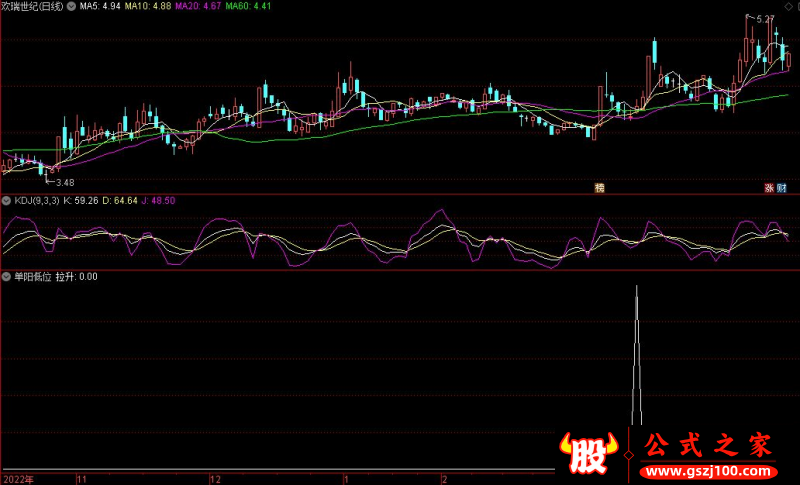Open settings circle next to 欢瑞世纪(日线)
Image resolution: width=800 pixels, height=485 pixels.
coord(71,6)
